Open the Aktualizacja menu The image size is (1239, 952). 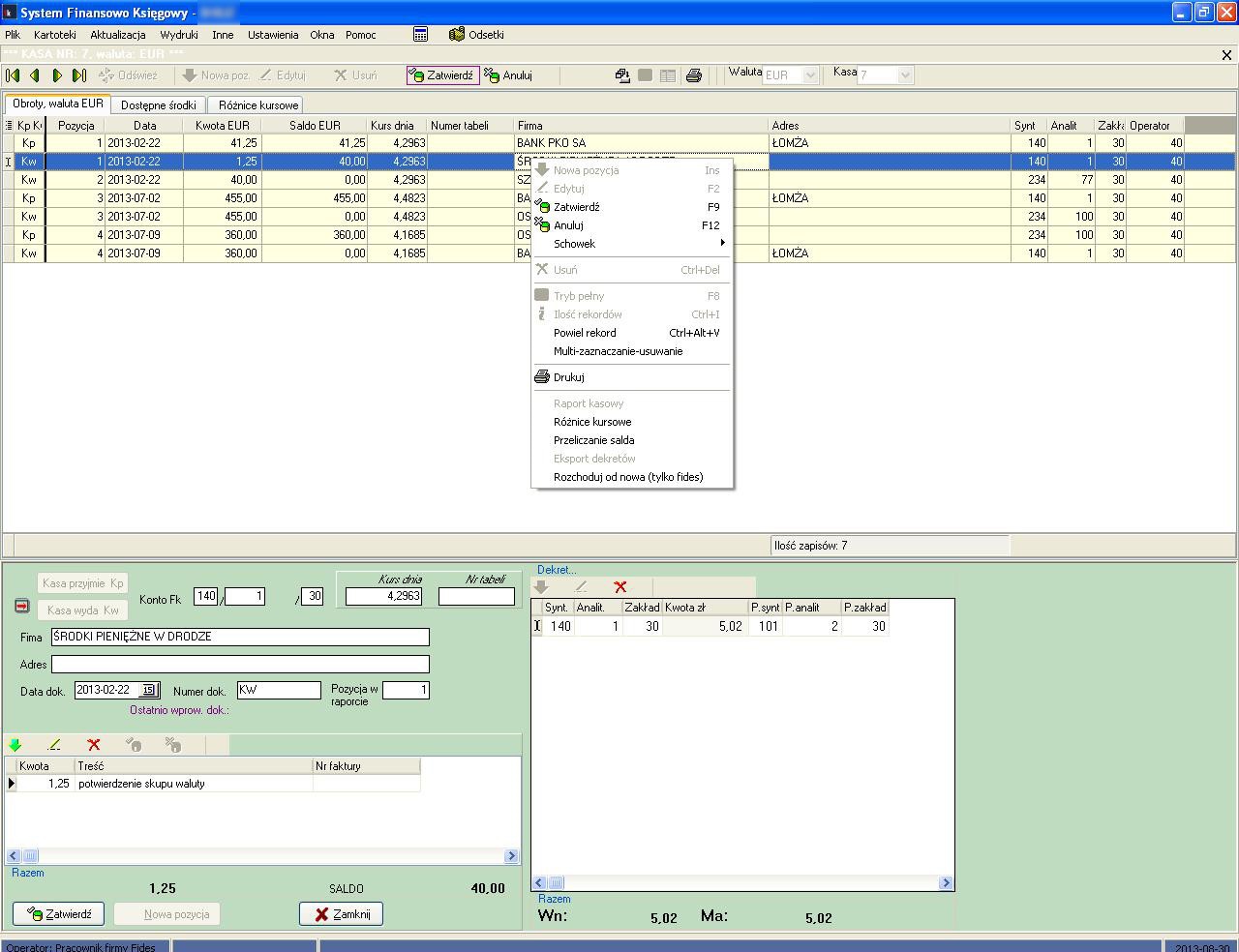118,34
